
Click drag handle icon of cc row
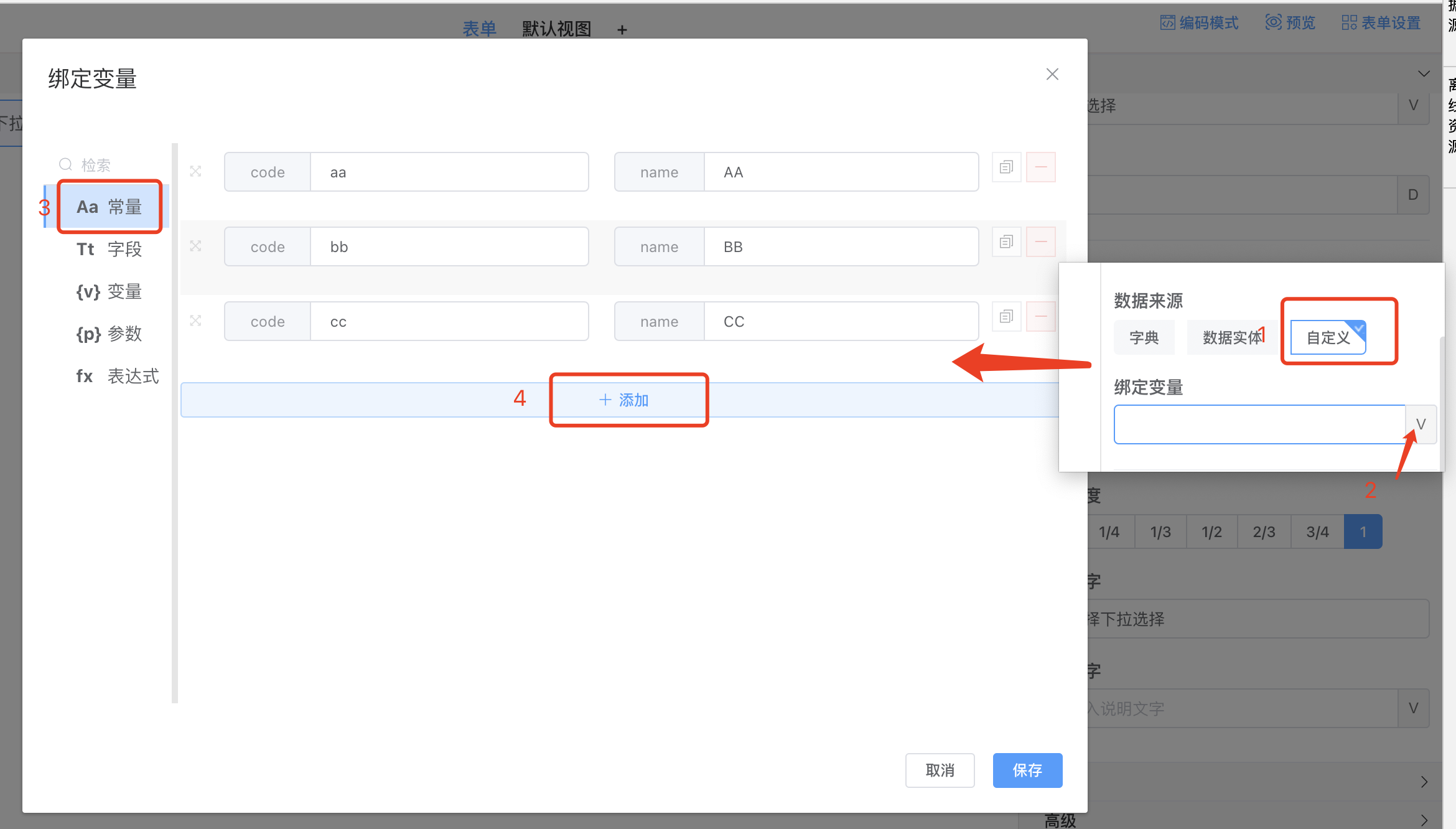(x=195, y=321)
